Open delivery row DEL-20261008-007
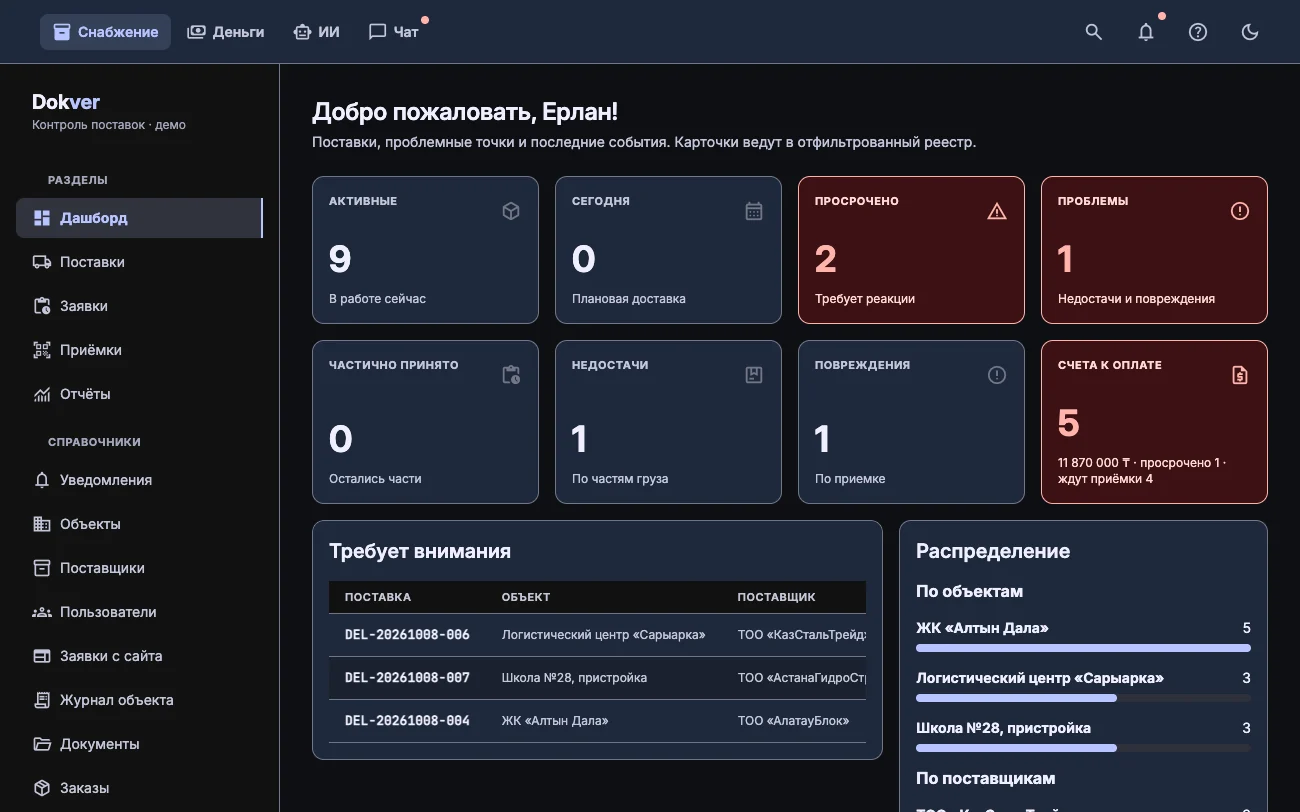 coord(597,678)
